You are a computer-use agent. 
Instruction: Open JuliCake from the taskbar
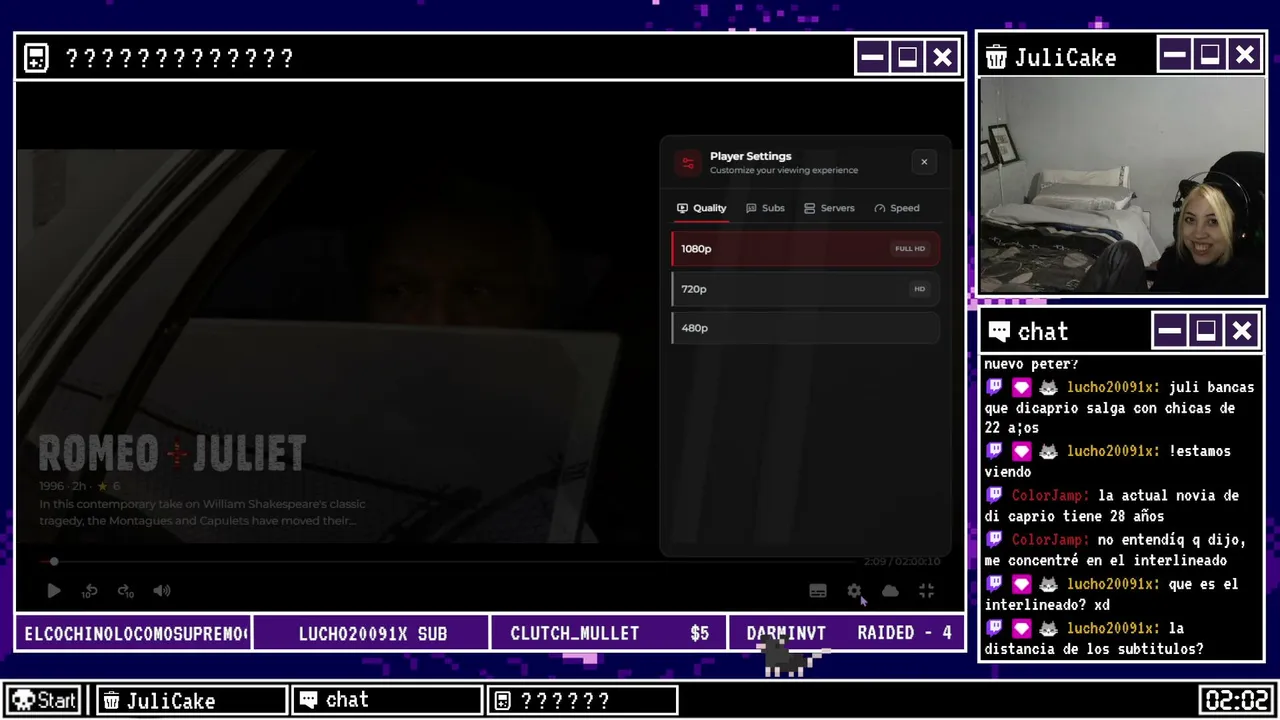pyautogui.click(x=191, y=700)
